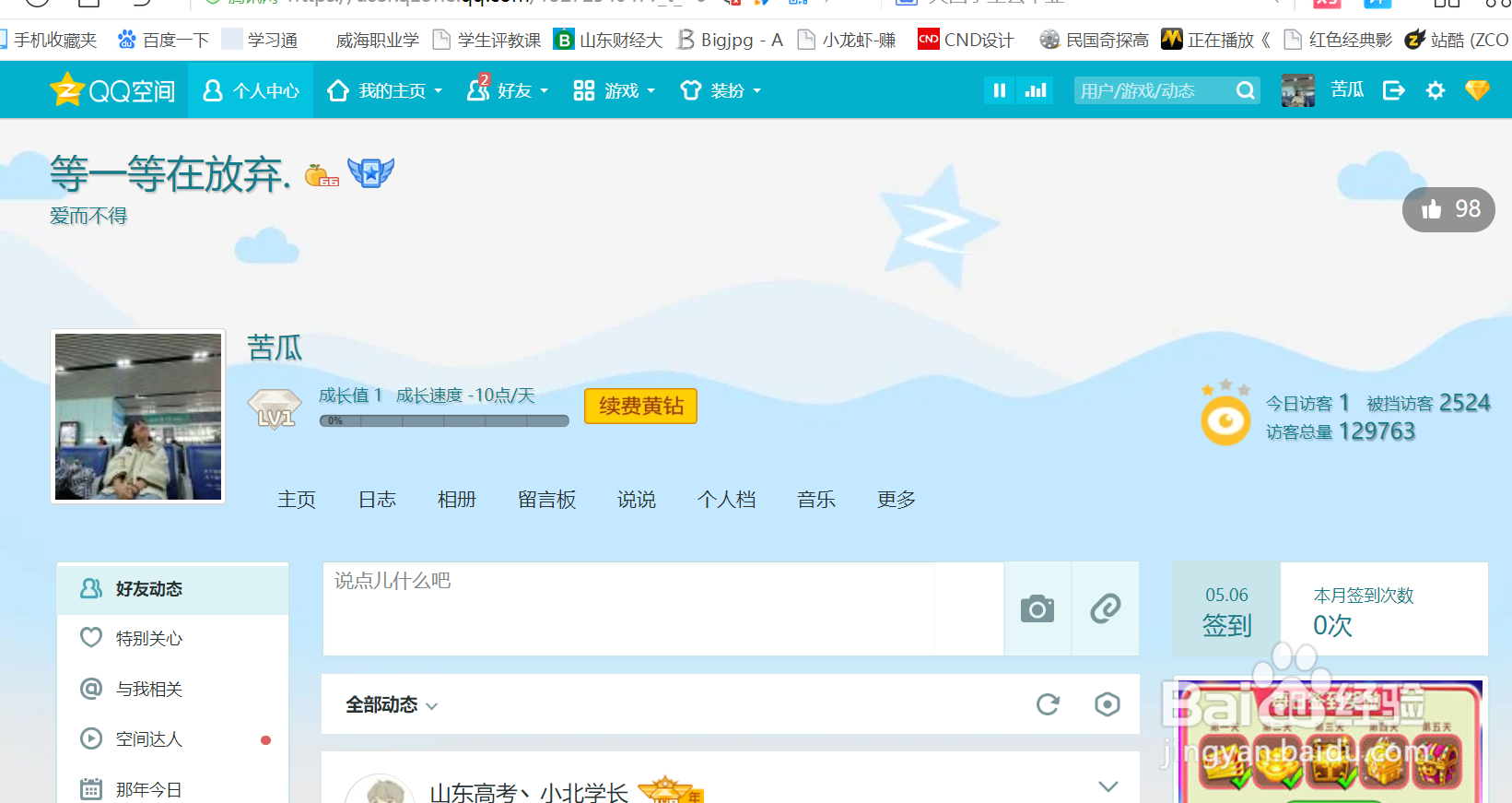
Task: Click the game ad banner thumbnail
Action: point(1330,742)
